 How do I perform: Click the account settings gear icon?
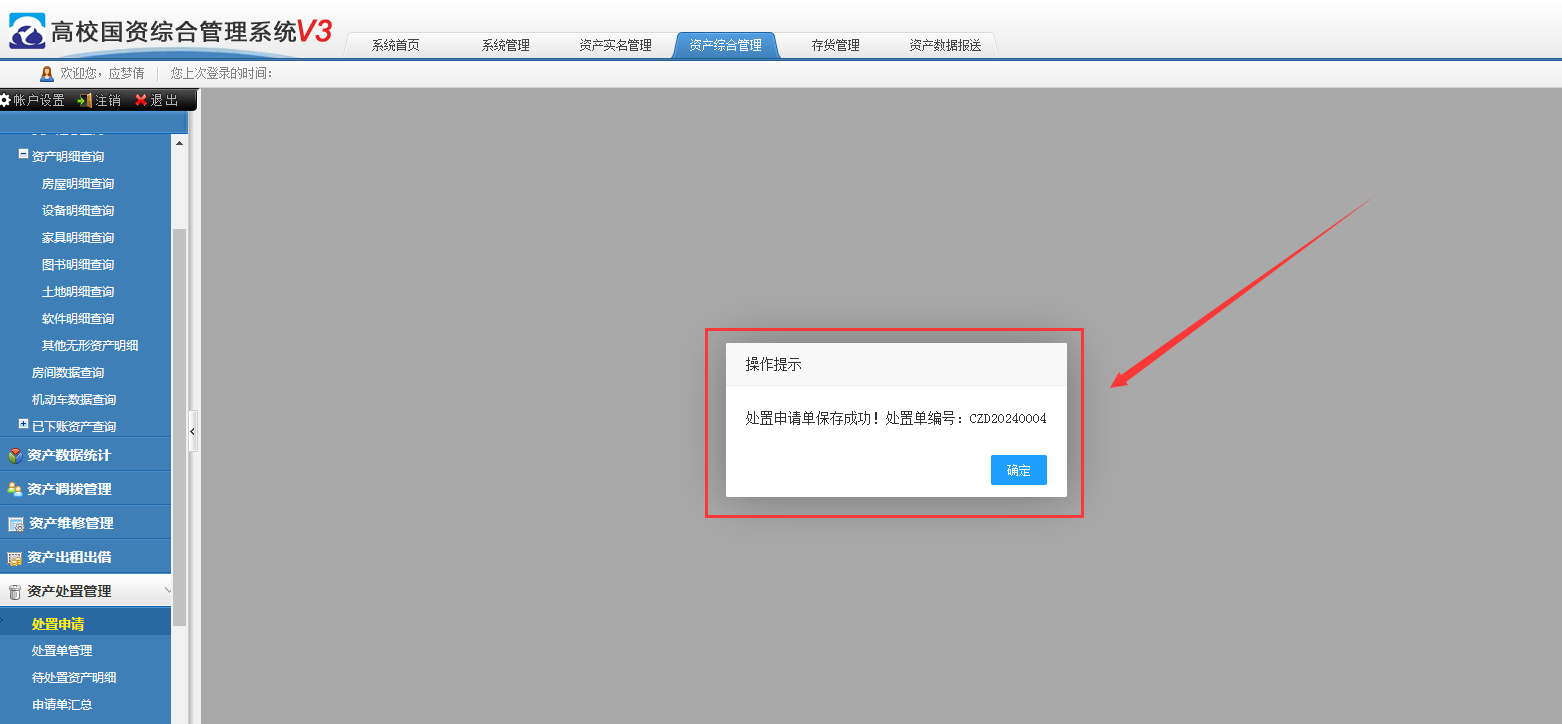coord(5,100)
